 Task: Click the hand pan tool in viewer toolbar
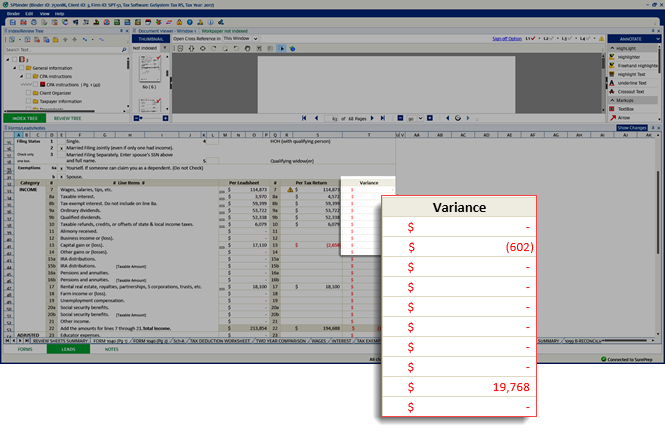(x=248, y=48)
